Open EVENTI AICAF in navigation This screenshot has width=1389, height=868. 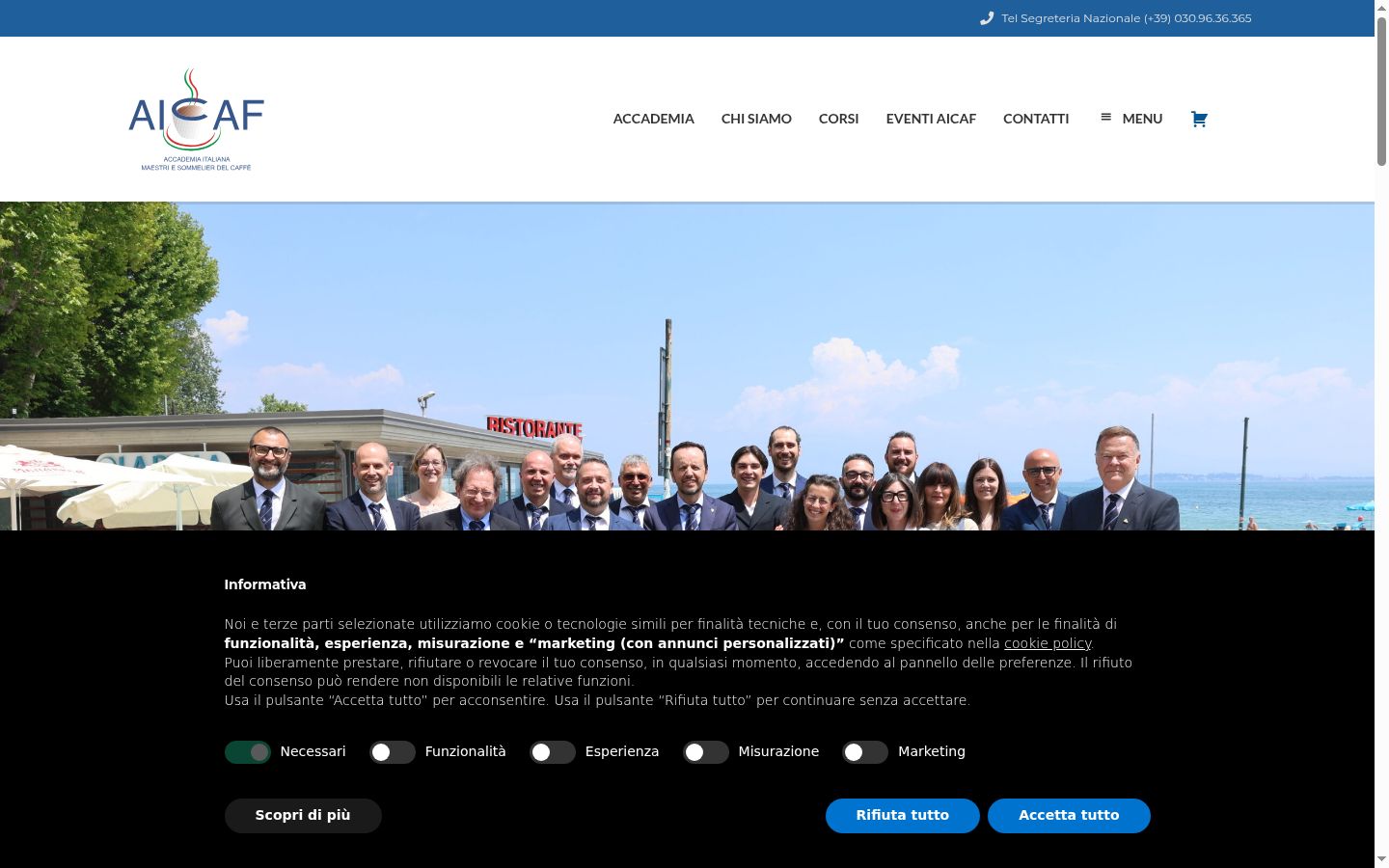point(931,119)
